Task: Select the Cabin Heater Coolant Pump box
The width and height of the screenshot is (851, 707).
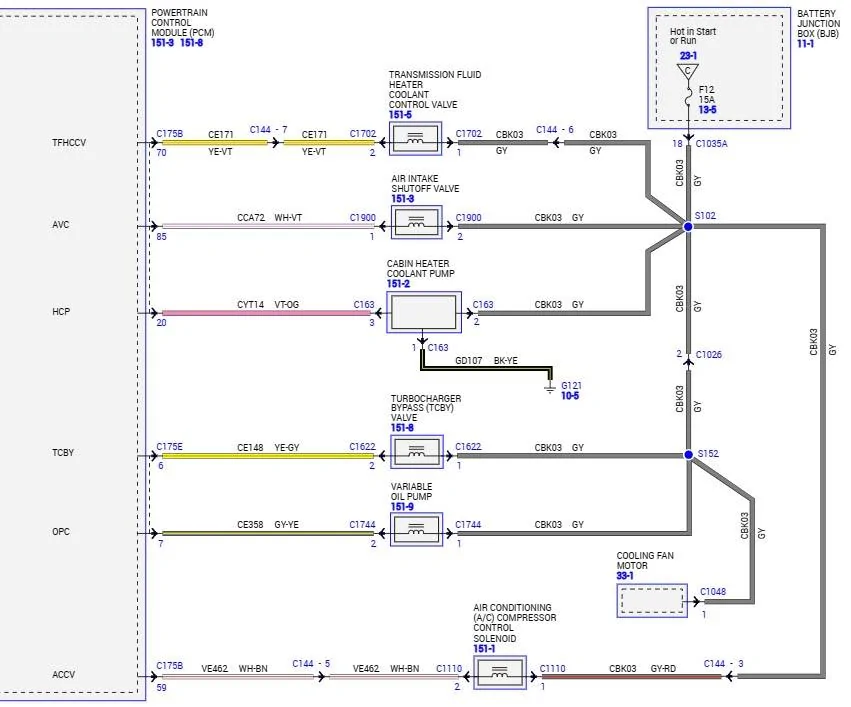Action: [424, 312]
